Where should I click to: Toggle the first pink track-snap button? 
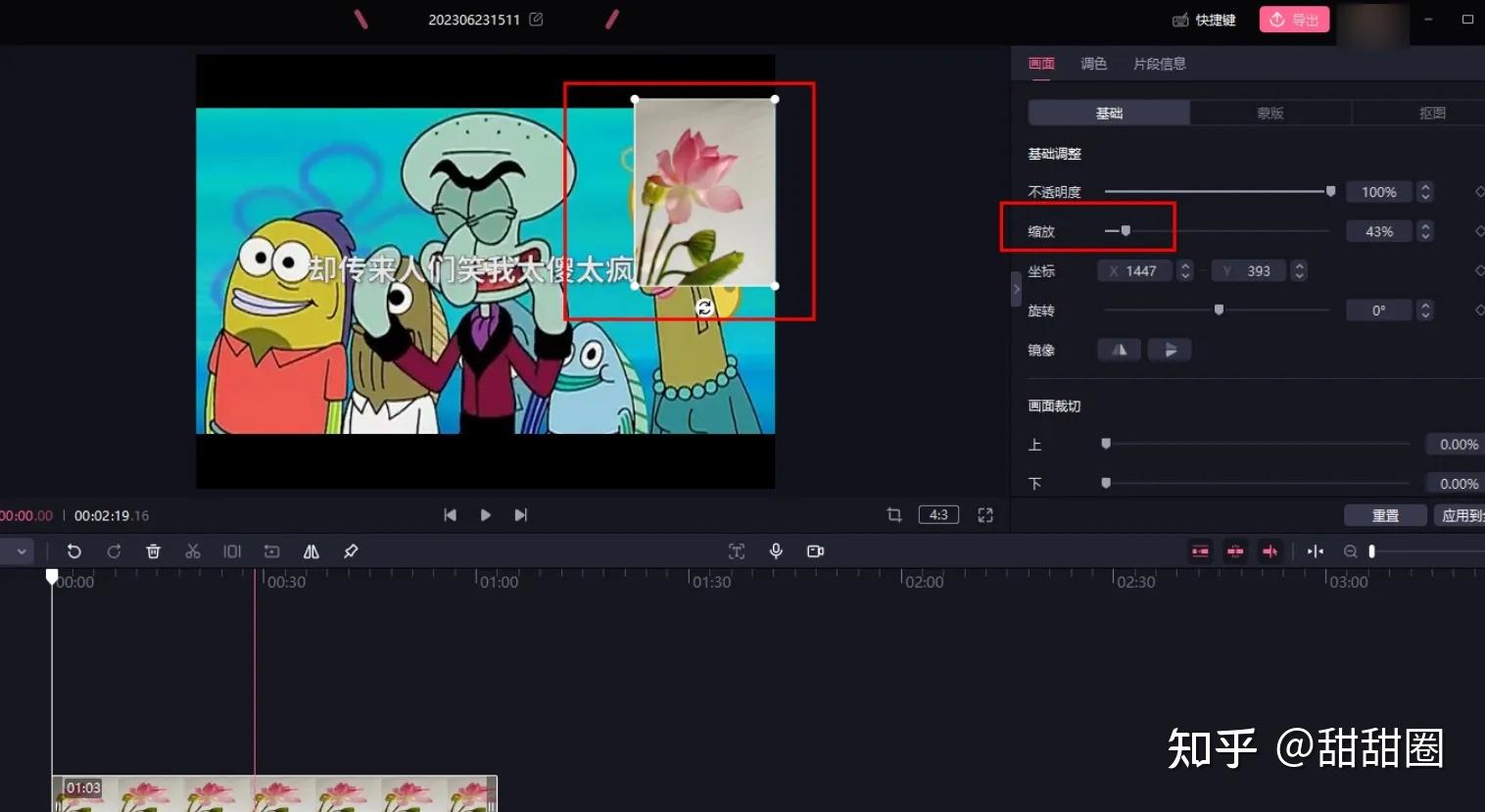1200,551
